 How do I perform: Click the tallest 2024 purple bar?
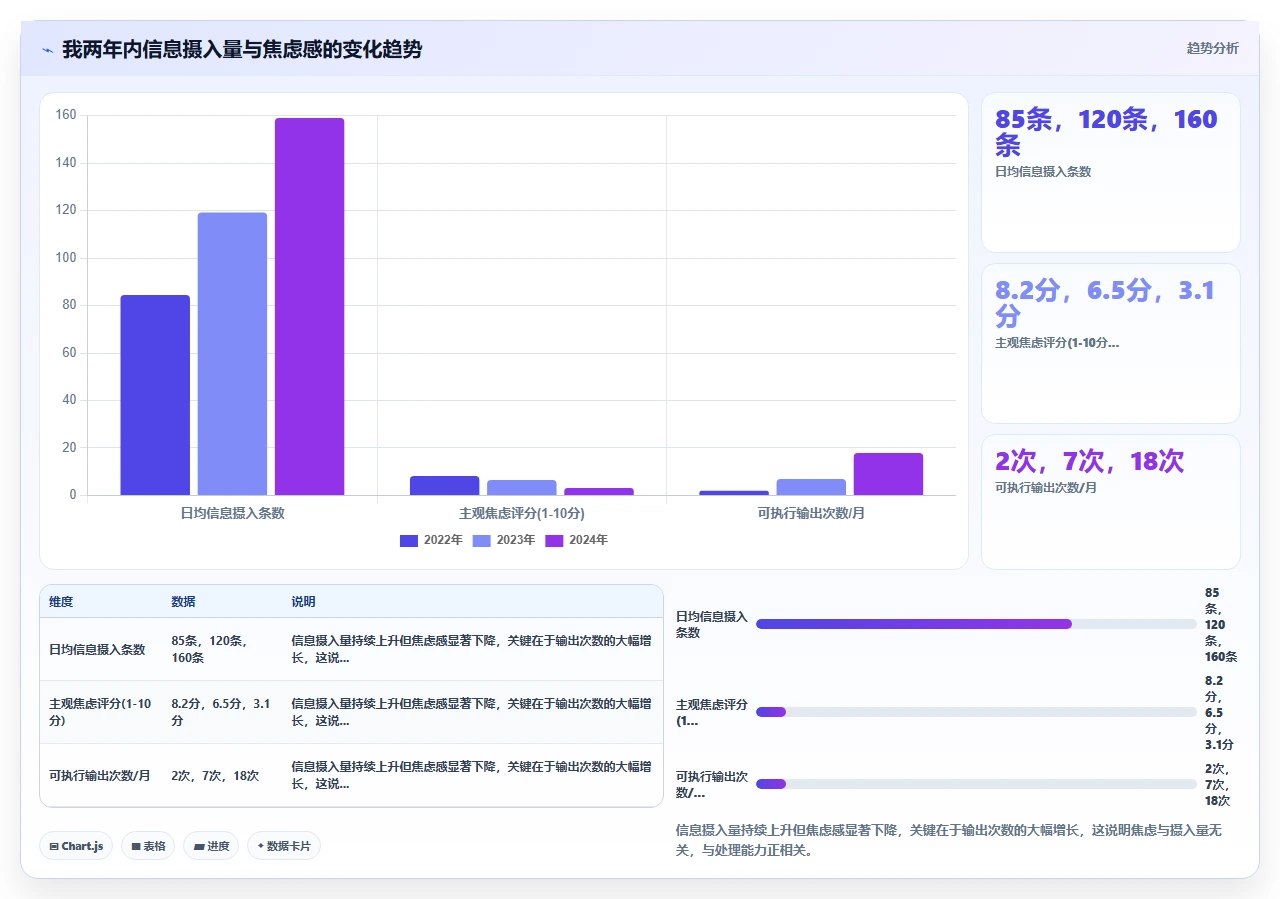click(x=310, y=306)
